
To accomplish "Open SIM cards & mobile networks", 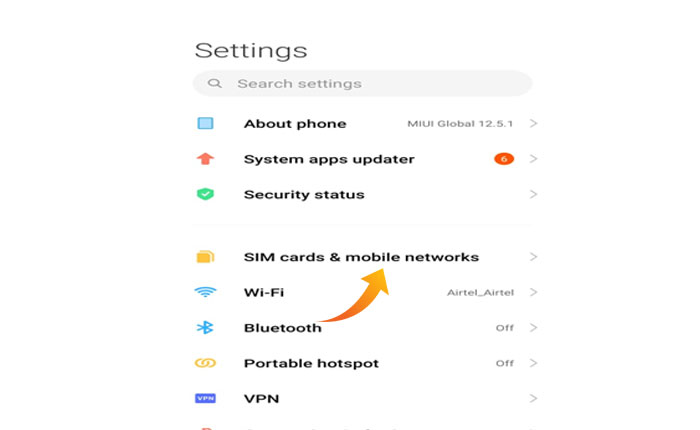I will tap(361, 257).
